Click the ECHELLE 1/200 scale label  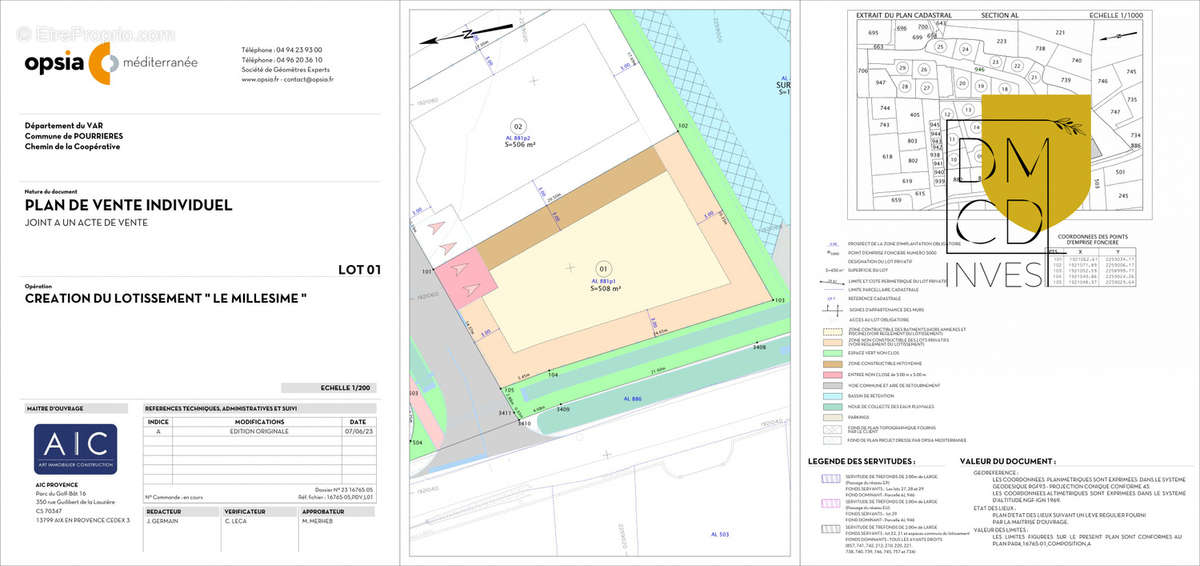click(330, 387)
